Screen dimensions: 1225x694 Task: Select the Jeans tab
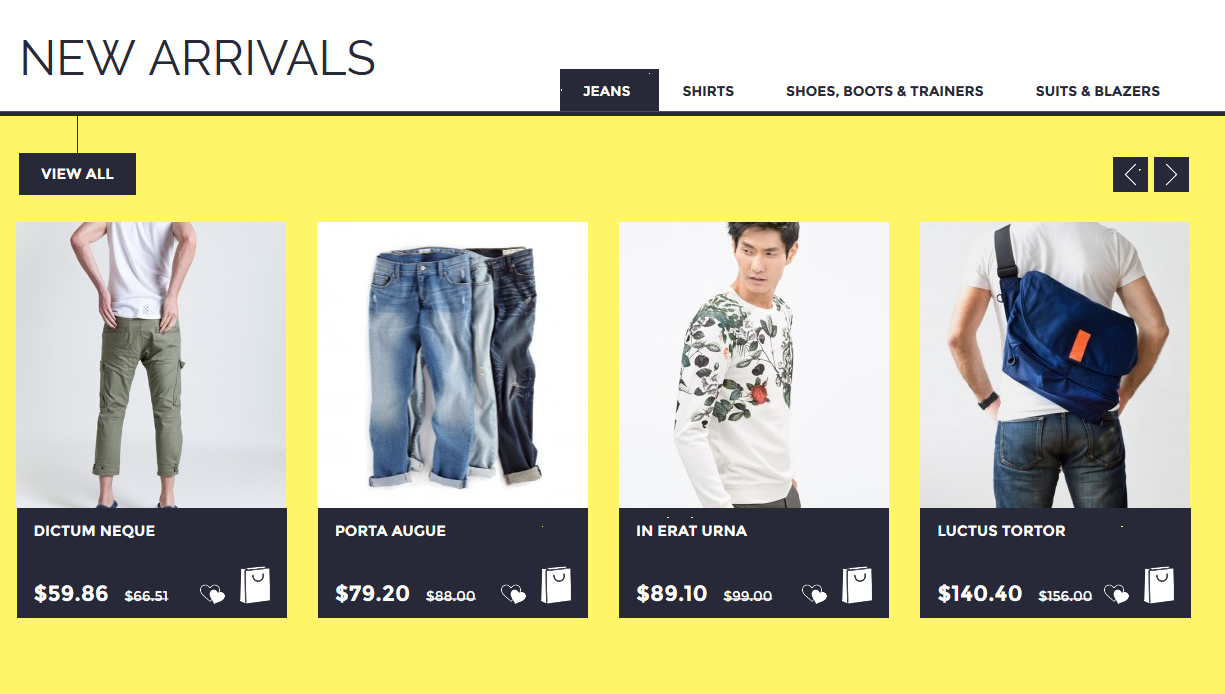[609, 91]
